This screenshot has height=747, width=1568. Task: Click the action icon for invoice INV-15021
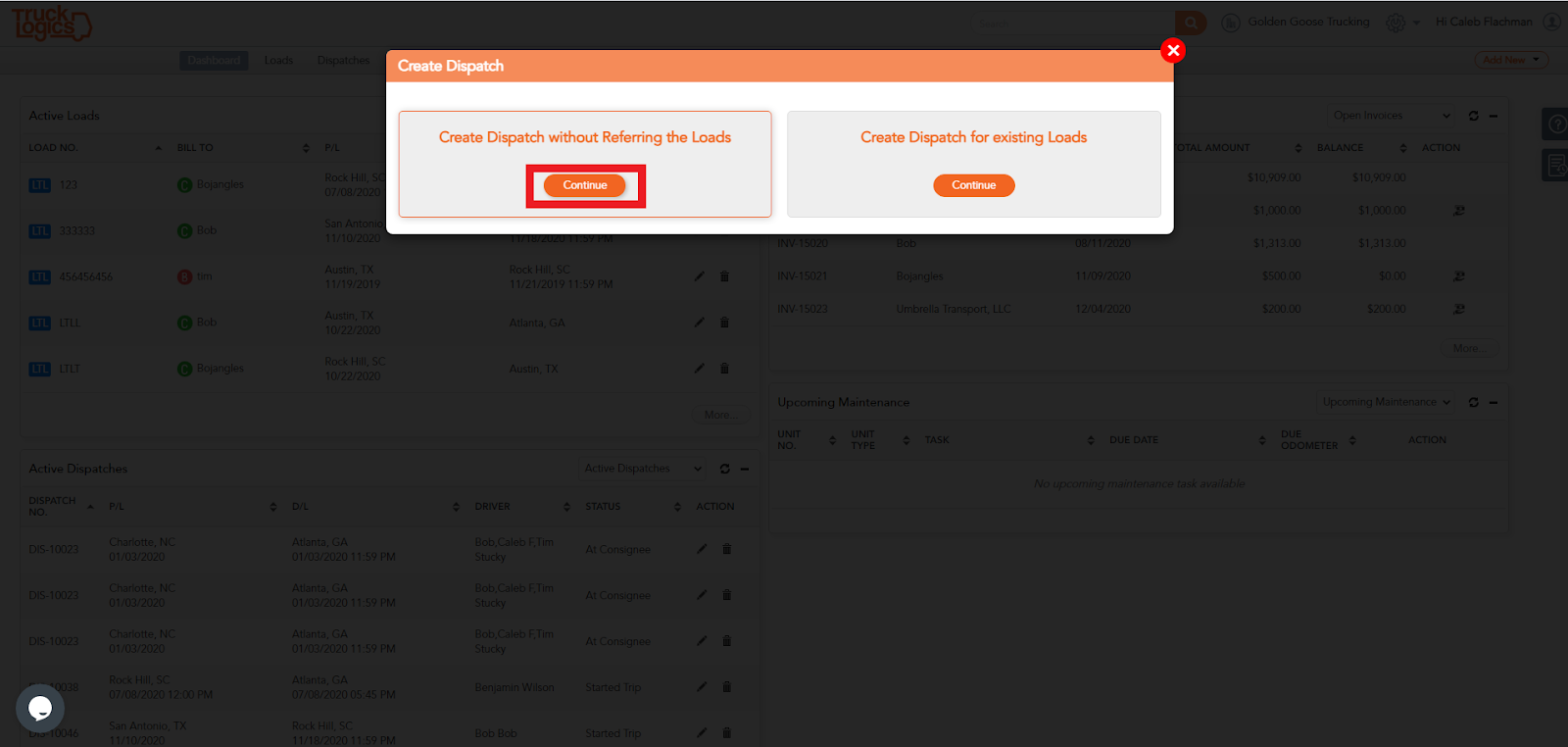point(1458,276)
